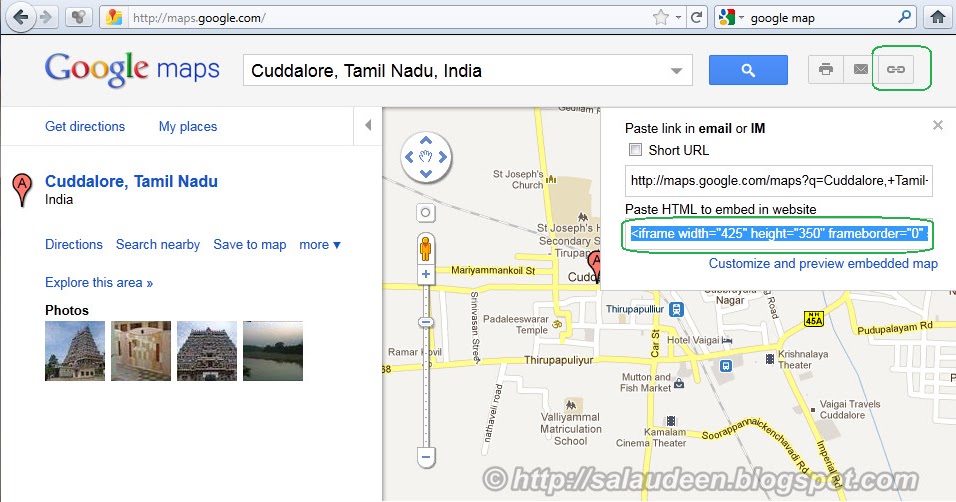The image size is (956, 502).
Task: Reload the page with refresh icon
Action: pos(696,17)
